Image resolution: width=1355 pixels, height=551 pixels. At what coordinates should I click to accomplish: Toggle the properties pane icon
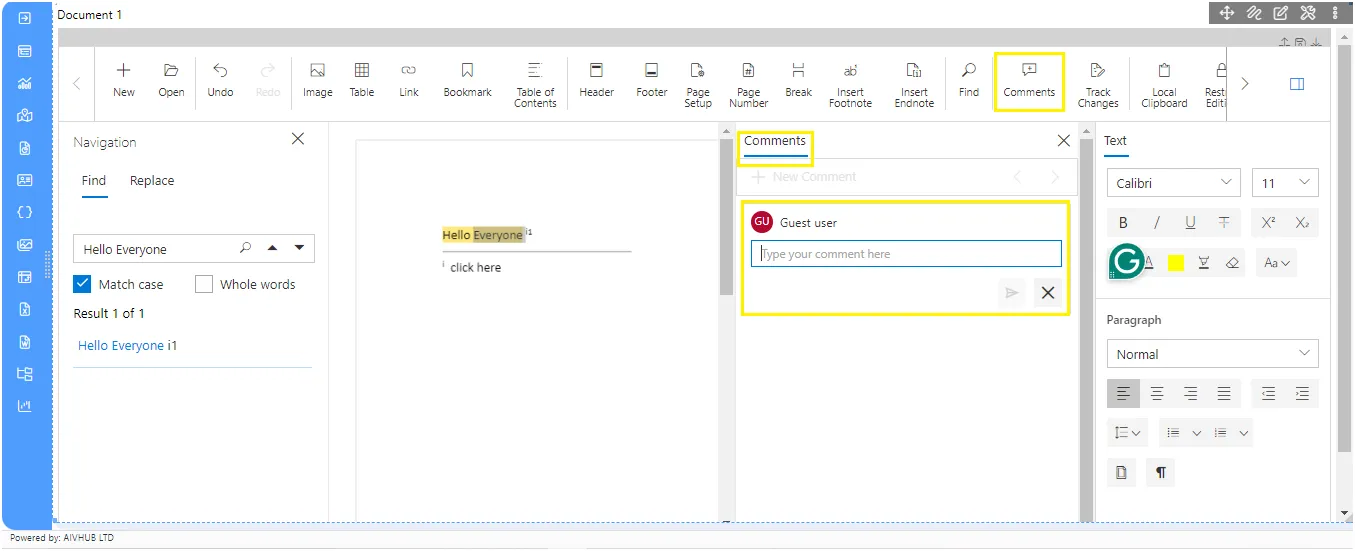coord(1297,84)
